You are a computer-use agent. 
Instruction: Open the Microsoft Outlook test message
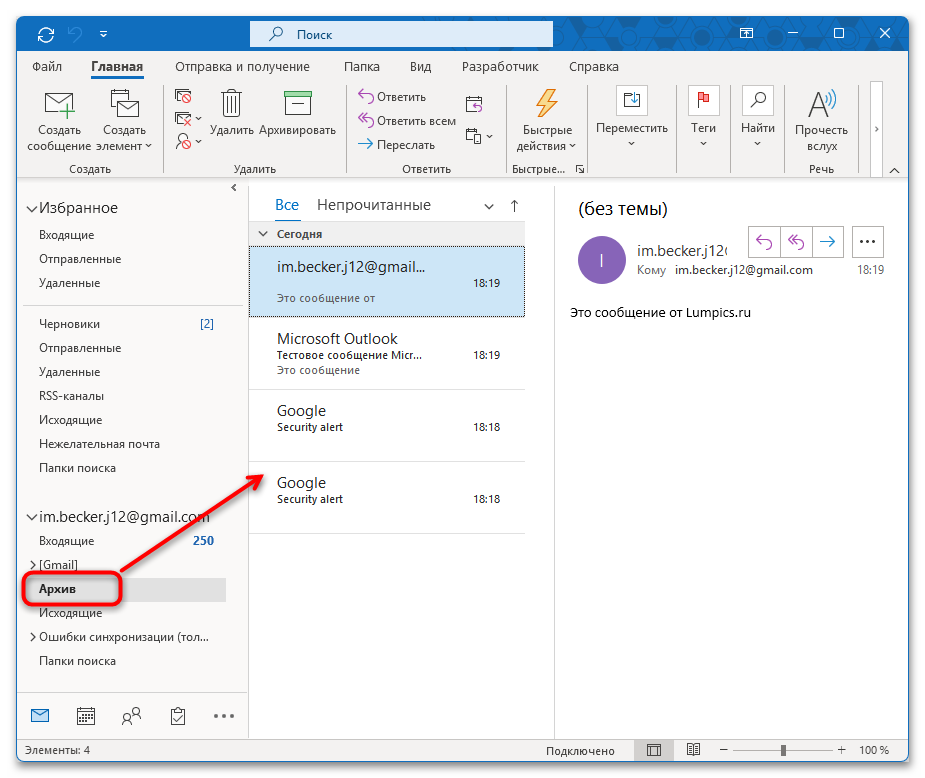(x=387, y=354)
